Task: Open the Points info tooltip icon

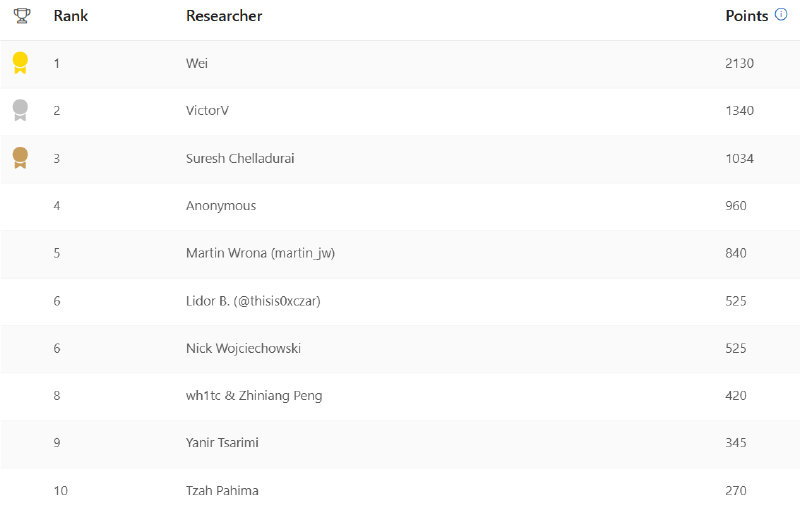Action: point(781,15)
